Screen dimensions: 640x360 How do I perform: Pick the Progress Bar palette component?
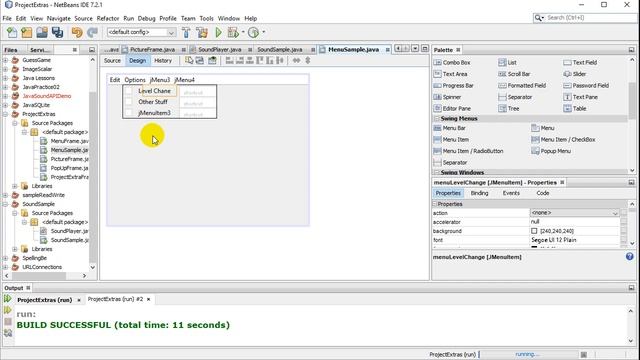pyautogui.click(x=453, y=86)
